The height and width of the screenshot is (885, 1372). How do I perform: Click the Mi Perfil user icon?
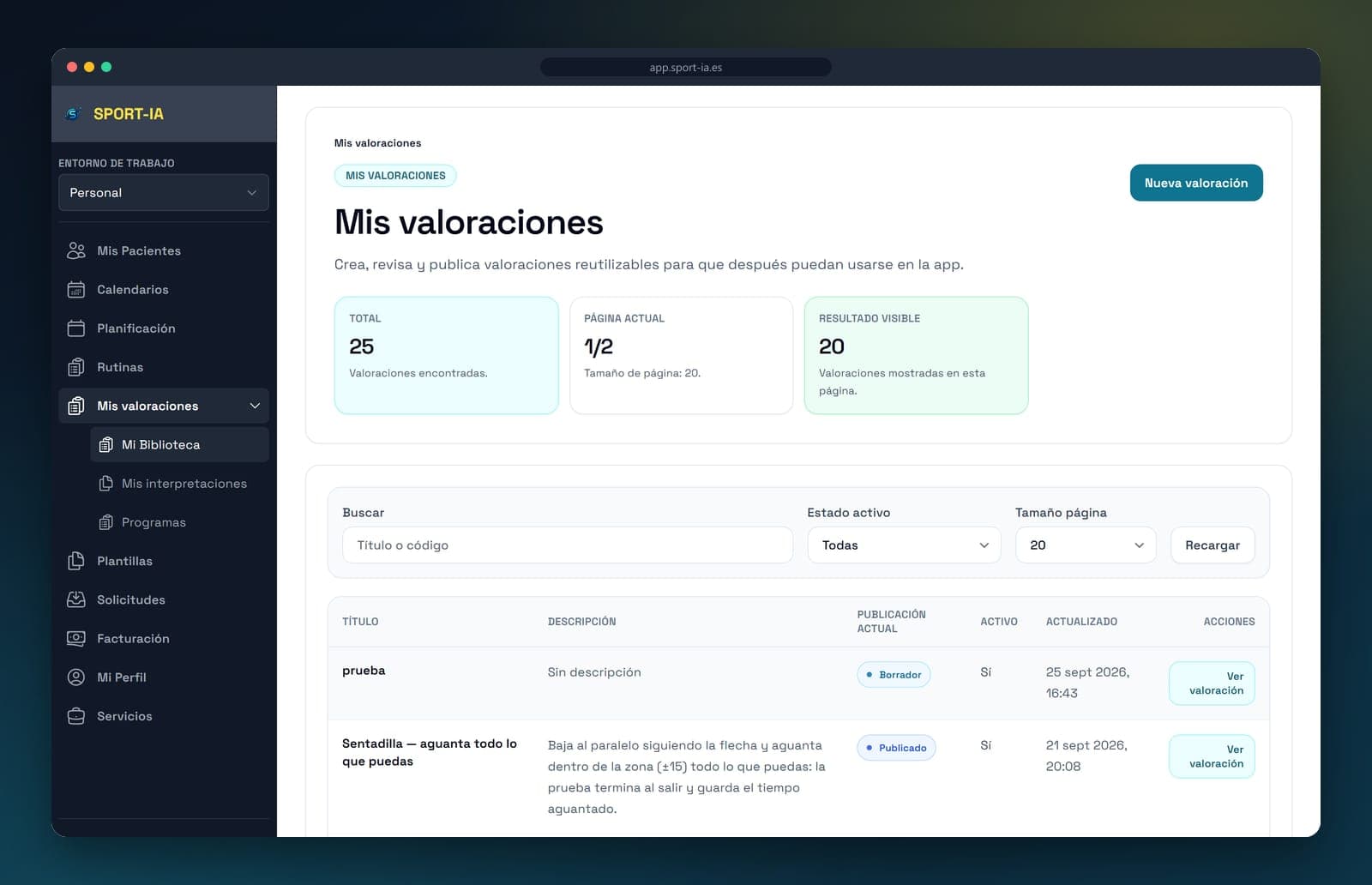(76, 677)
